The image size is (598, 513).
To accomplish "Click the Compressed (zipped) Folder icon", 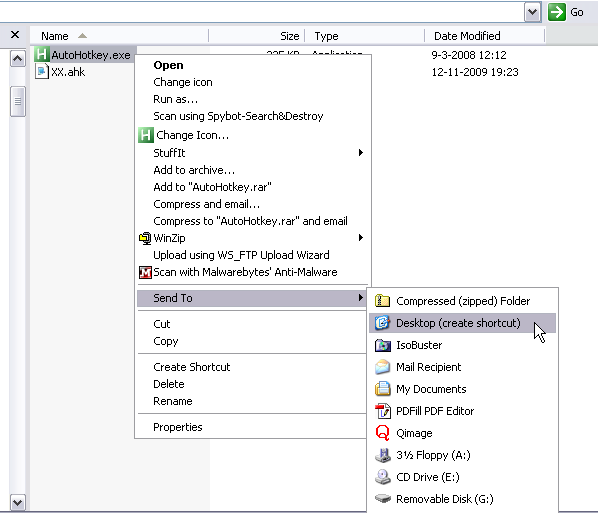I will [382, 301].
